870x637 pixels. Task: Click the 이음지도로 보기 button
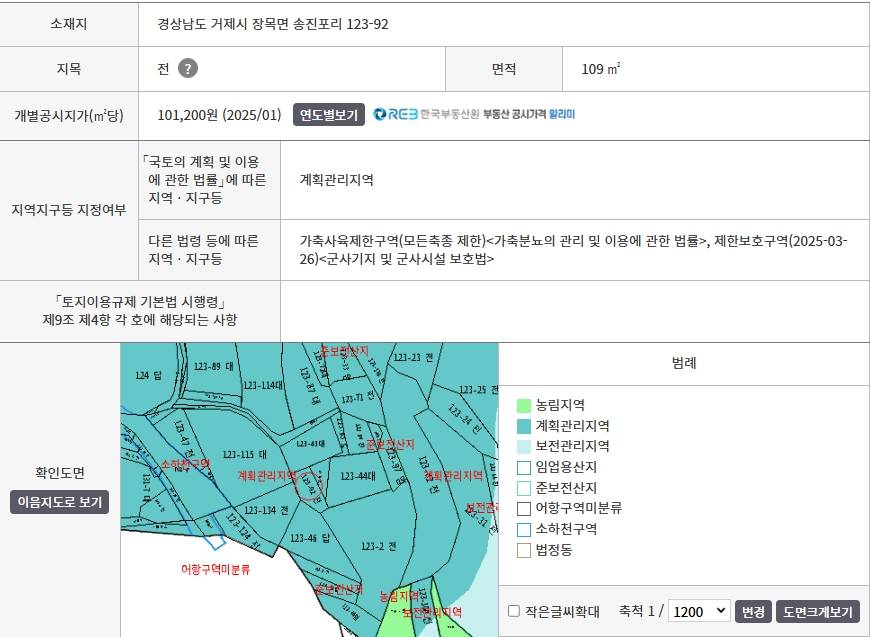(x=59, y=502)
